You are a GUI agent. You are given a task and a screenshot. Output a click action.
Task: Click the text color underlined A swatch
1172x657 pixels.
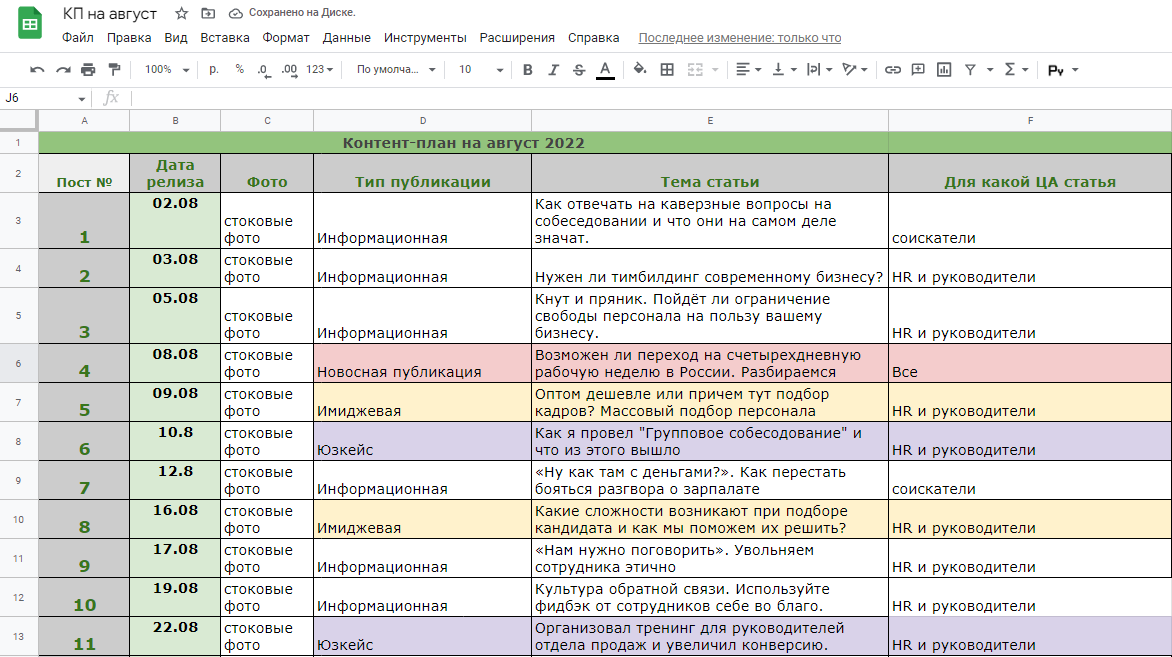(x=605, y=70)
